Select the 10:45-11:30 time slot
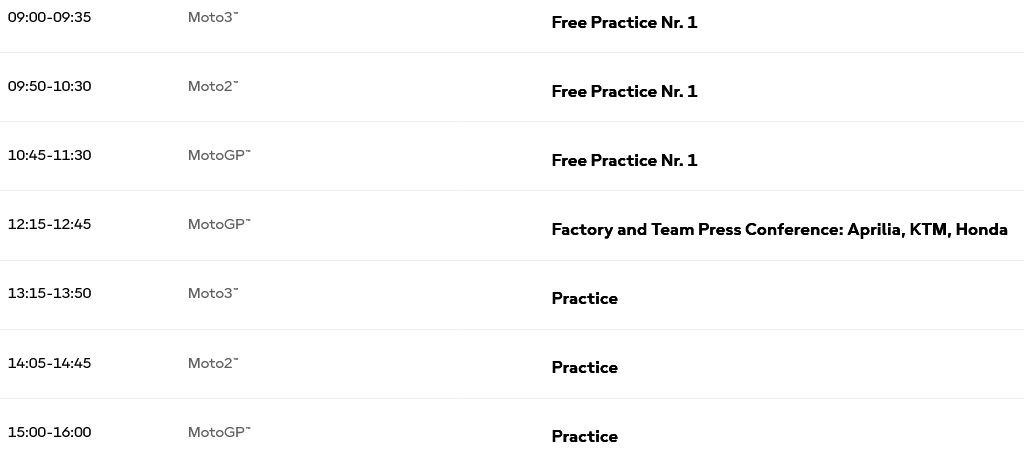The width and height of the screenshot is (1024, 457). coord(50,155)
